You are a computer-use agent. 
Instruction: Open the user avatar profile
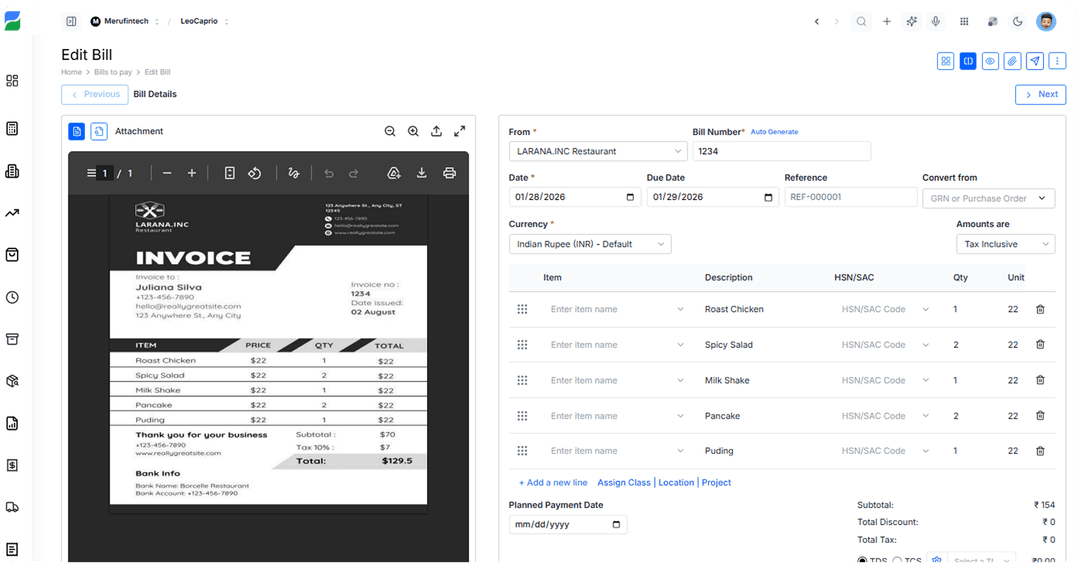pos(1046,21)
